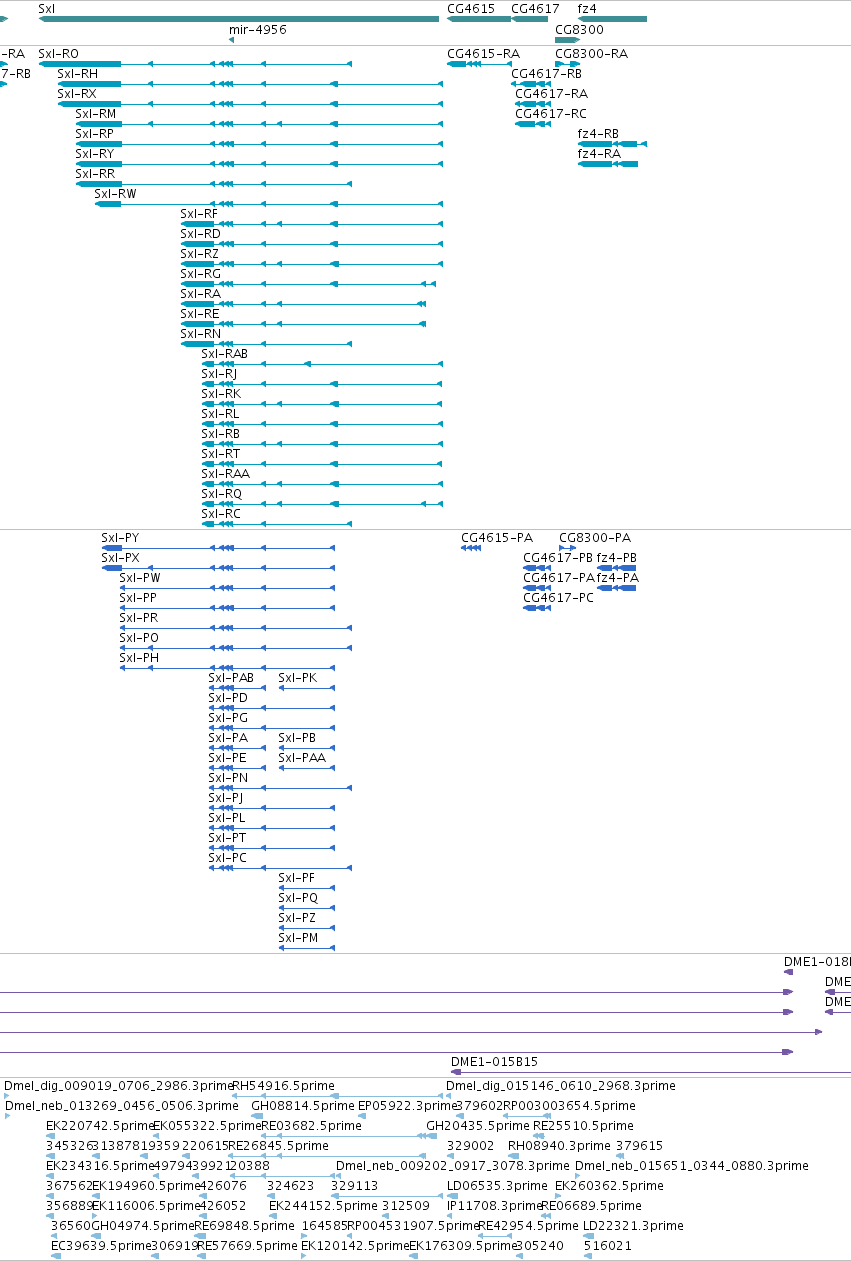Click the Sxl-RG transcript label
The height and width of the screenshot is (1261, 851).
[200, 274]
